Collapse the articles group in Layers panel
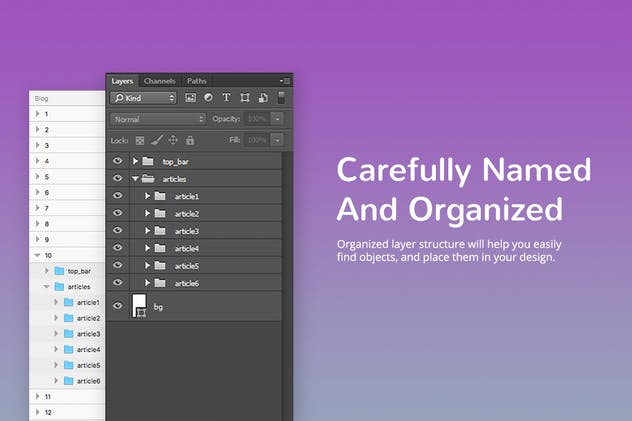 click(x=135, y=179)
